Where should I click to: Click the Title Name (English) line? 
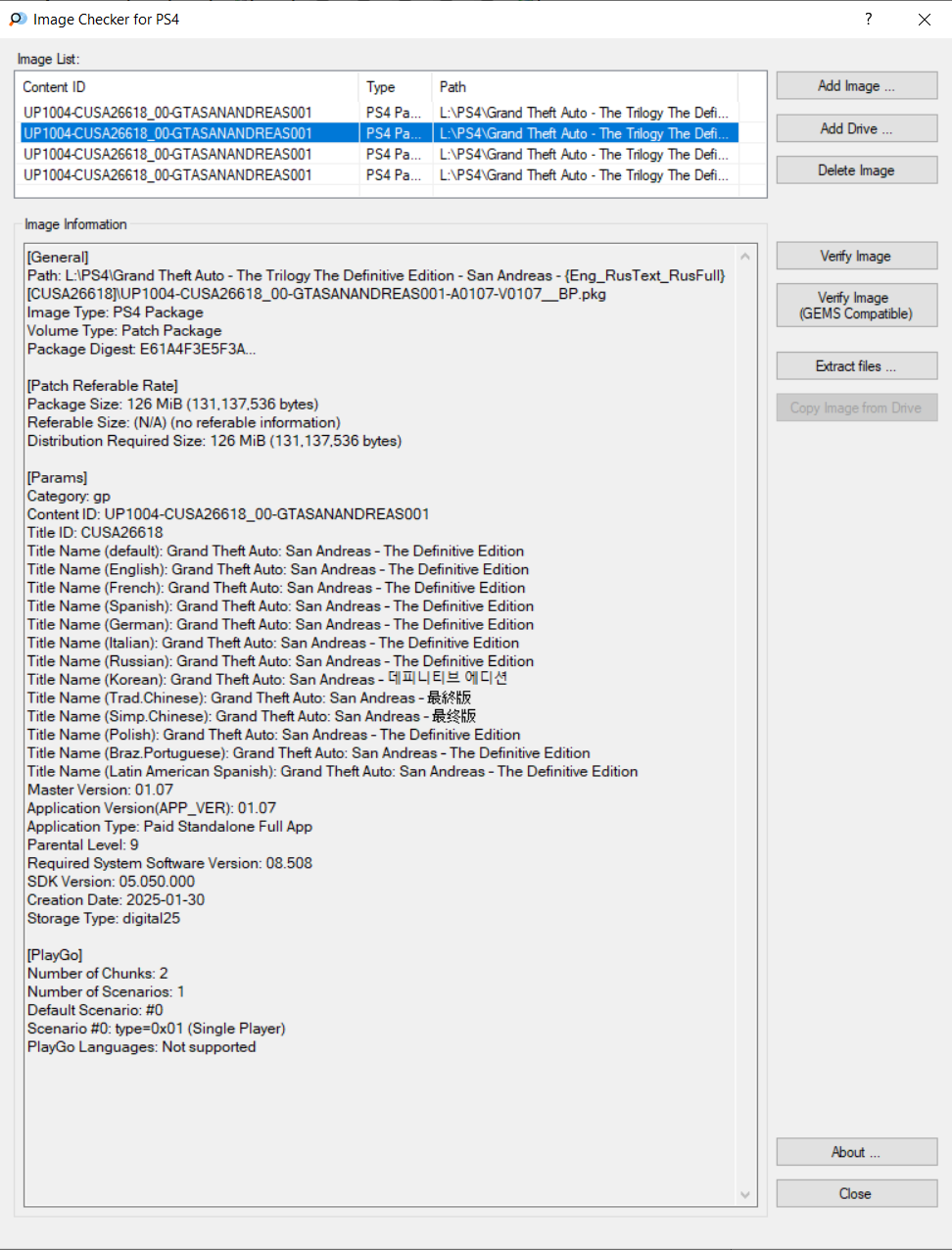(278, 569)
